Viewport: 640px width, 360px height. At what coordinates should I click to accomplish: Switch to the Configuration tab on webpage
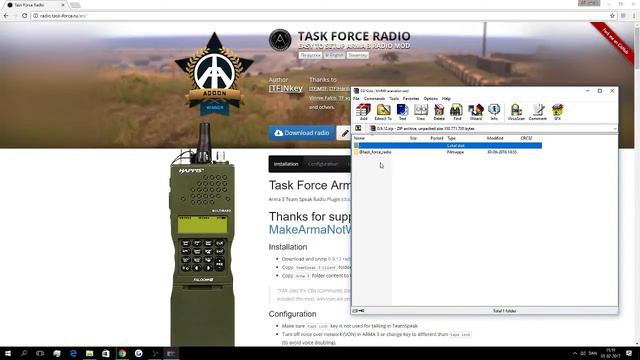[323, 164]
